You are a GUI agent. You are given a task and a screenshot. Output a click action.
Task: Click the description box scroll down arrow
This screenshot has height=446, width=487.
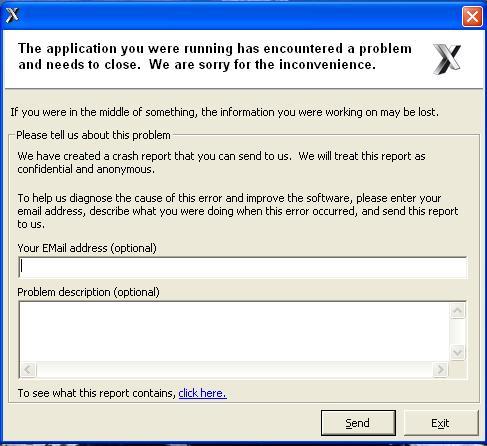457,352
